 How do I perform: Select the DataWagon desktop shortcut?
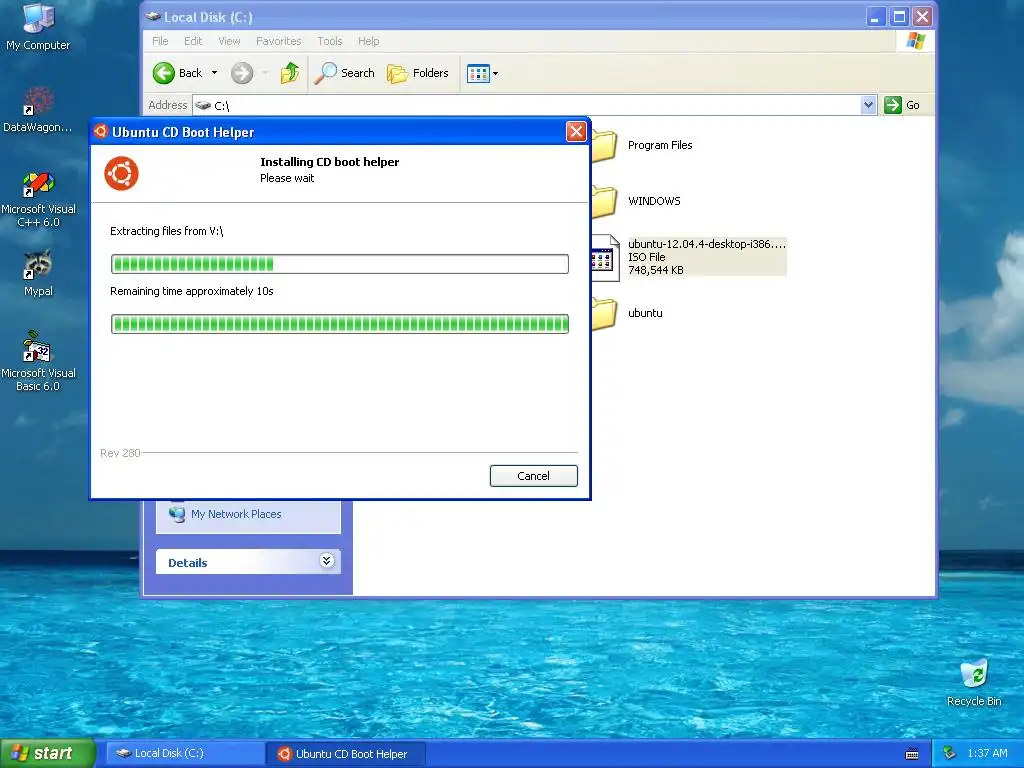click(x=38, y=110)
